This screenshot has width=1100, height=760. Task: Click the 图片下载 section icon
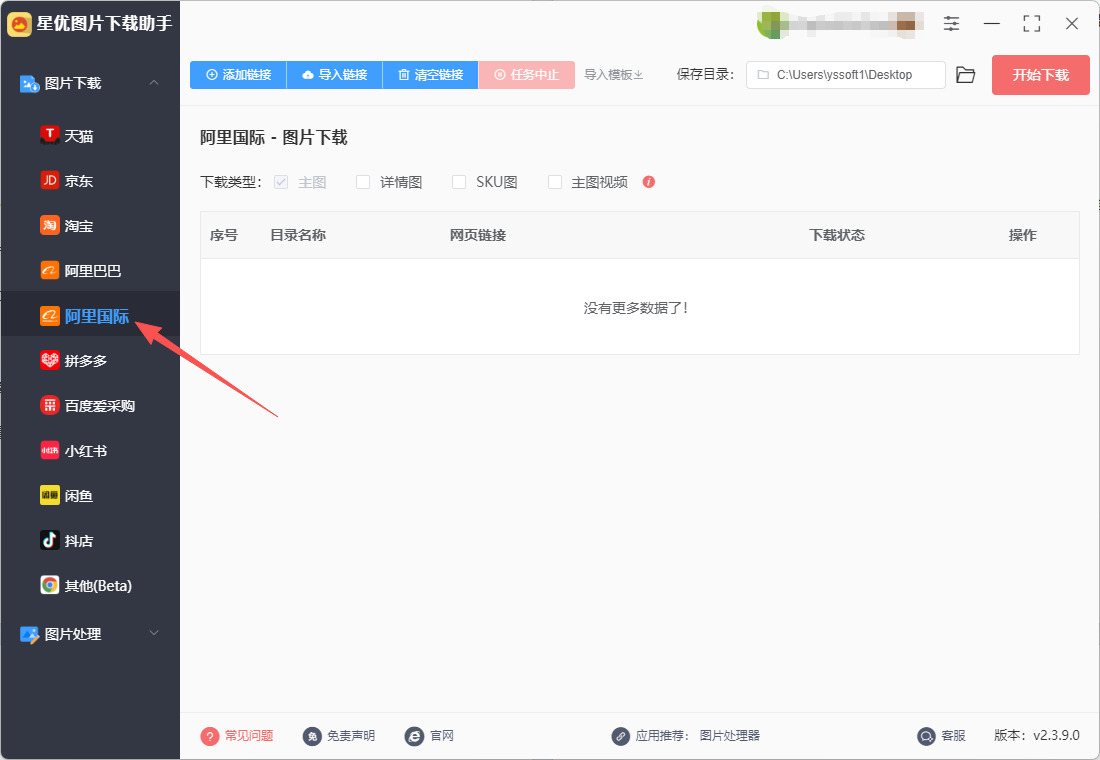click(29, 84)
